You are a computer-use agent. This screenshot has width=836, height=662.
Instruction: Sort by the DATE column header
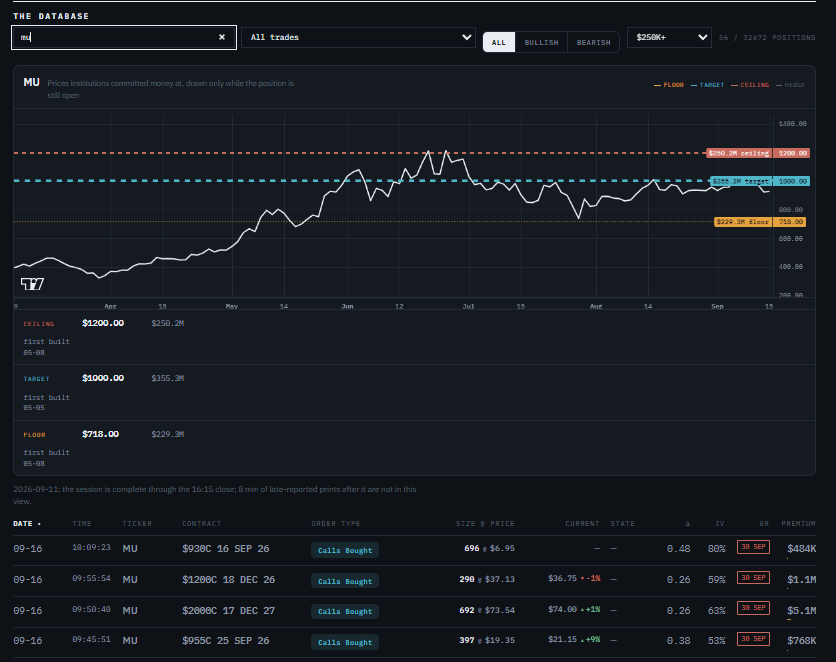click(27, 524)
